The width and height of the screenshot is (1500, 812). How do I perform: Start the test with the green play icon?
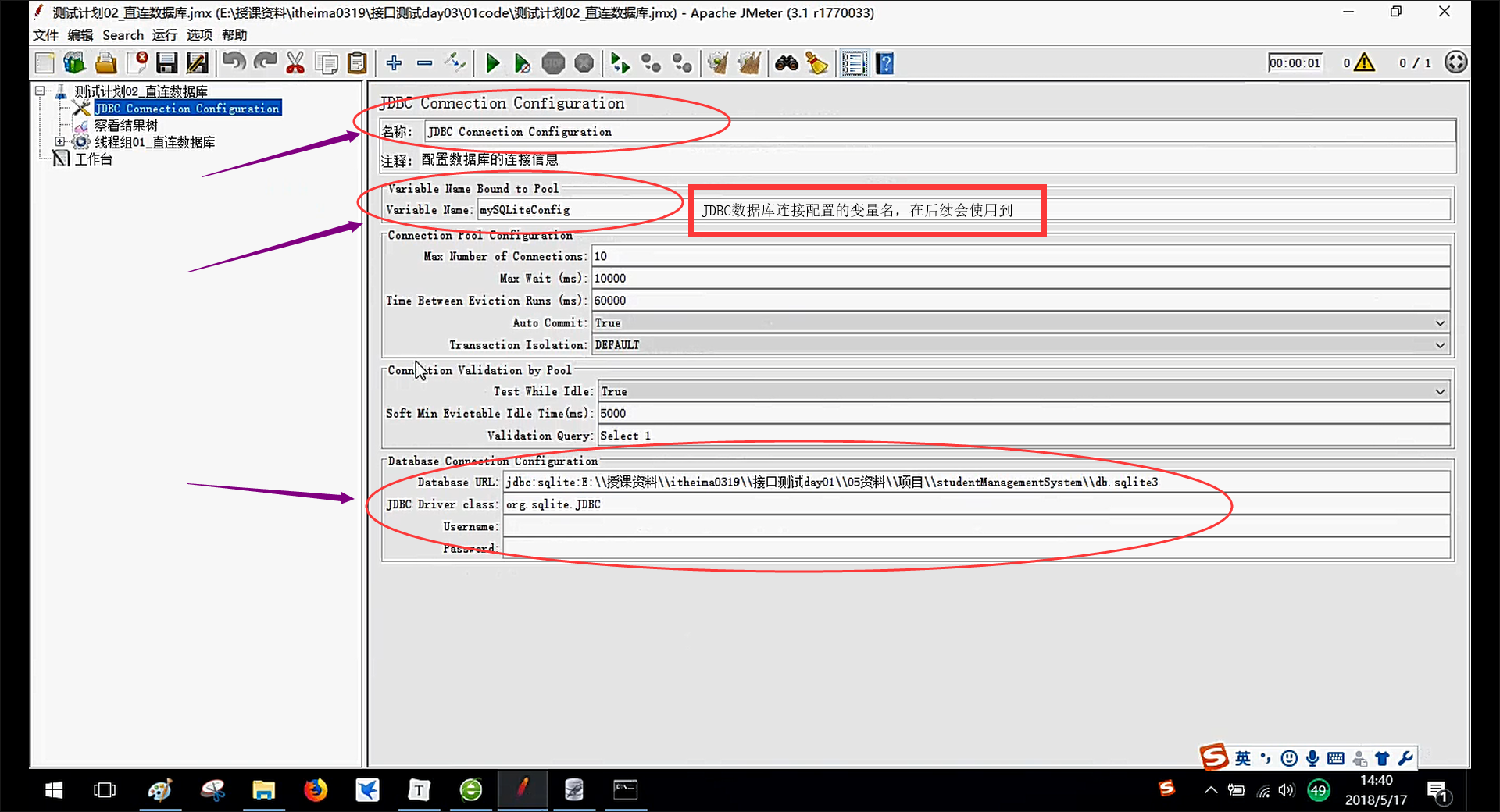pos(492,63)
